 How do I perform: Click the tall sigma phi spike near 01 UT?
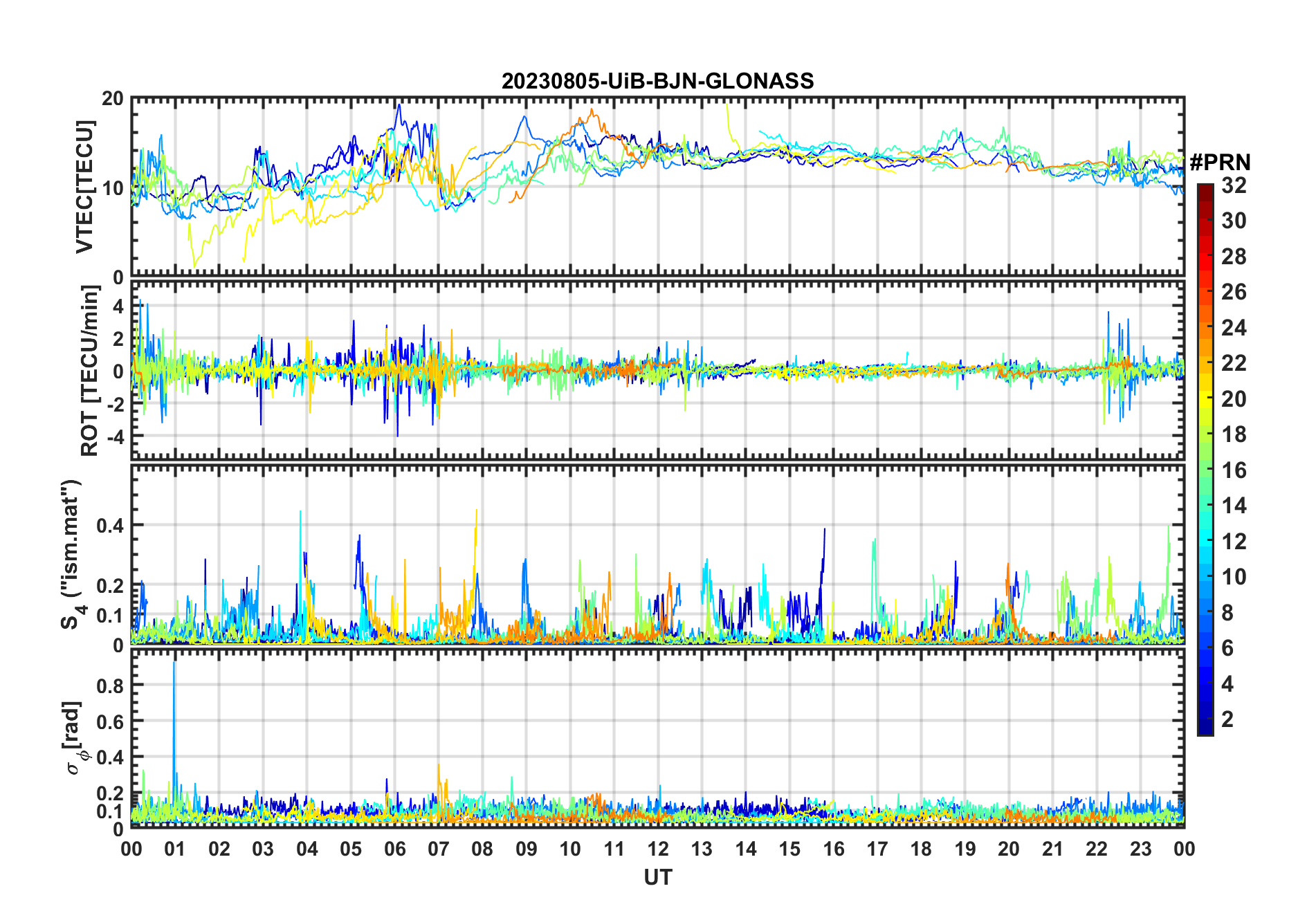pos(174,692)
